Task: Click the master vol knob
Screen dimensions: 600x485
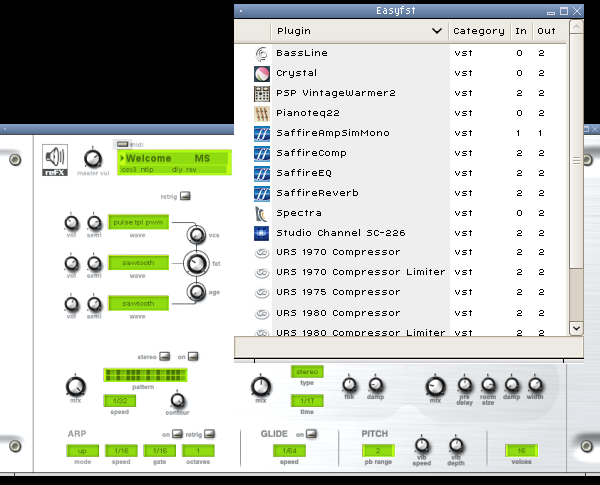Action: 93,158
